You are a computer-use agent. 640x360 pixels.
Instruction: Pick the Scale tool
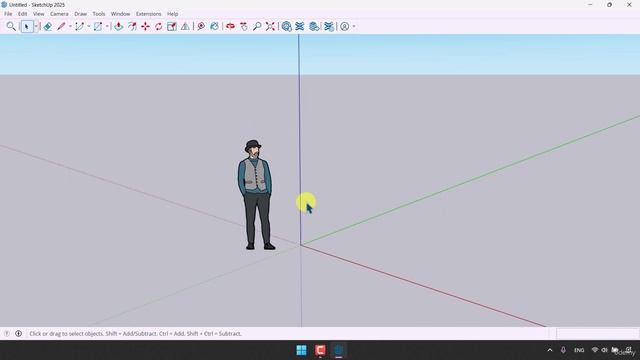pyautogui.click(x=172, y=27)
